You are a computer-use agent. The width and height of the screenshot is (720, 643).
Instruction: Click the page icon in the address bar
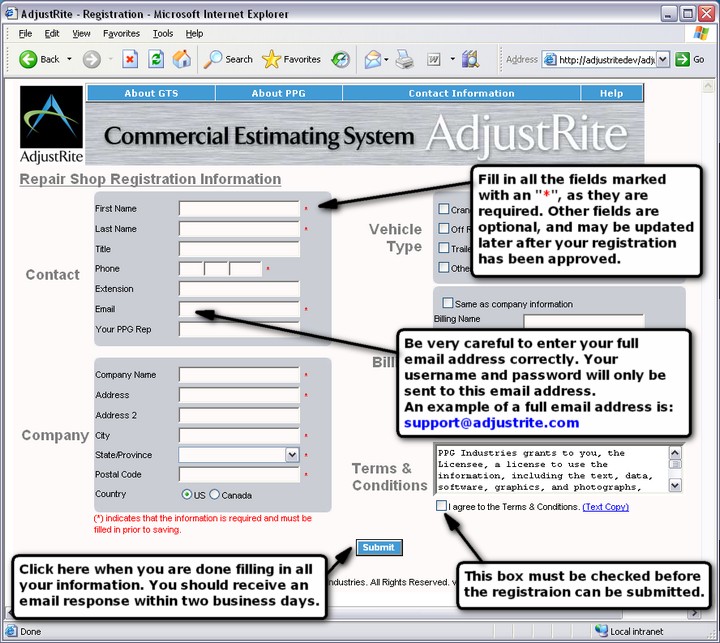(550, 60)
